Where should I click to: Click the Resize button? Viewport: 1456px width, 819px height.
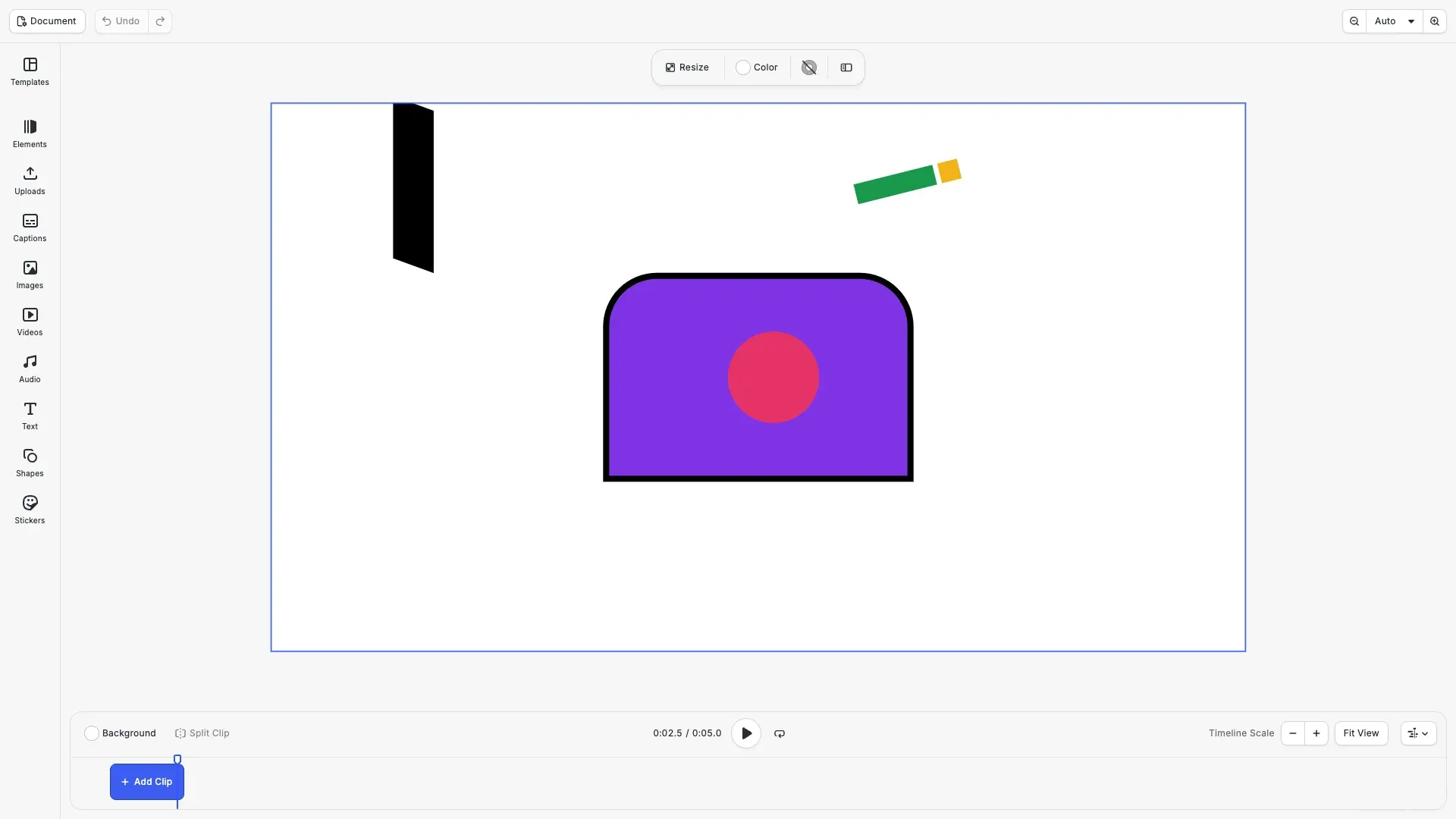coord(687,67)
